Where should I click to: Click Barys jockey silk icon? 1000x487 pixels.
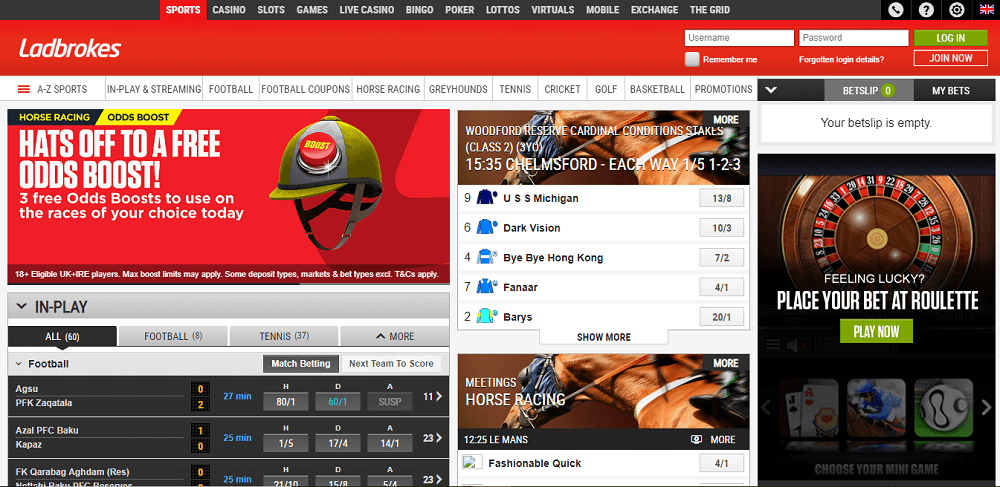click(x=487, y=317)
